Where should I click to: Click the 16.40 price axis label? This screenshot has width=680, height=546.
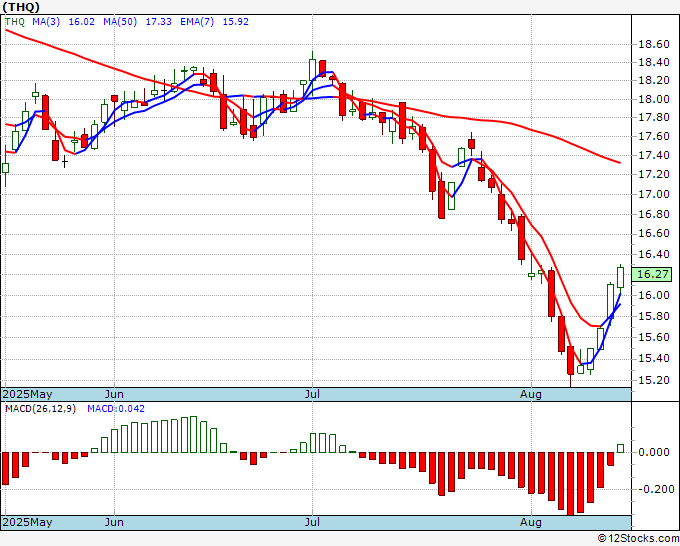(654, 254)
